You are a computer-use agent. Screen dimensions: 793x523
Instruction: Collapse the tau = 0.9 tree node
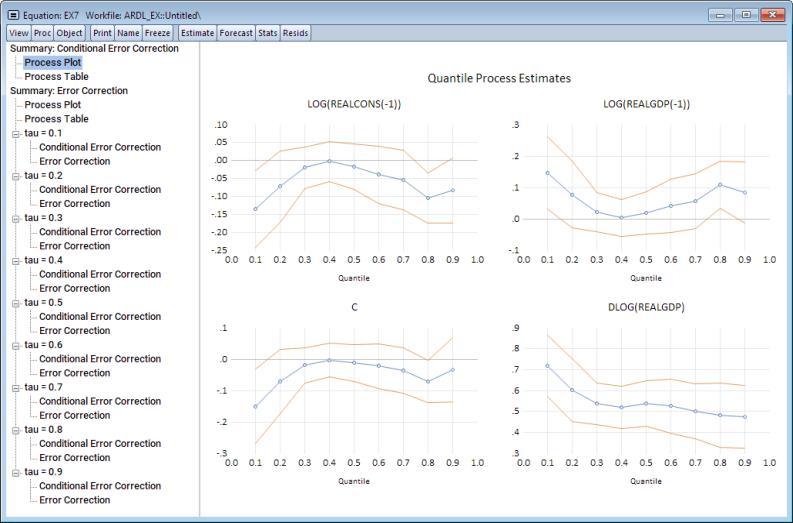[x=15, y=472]
